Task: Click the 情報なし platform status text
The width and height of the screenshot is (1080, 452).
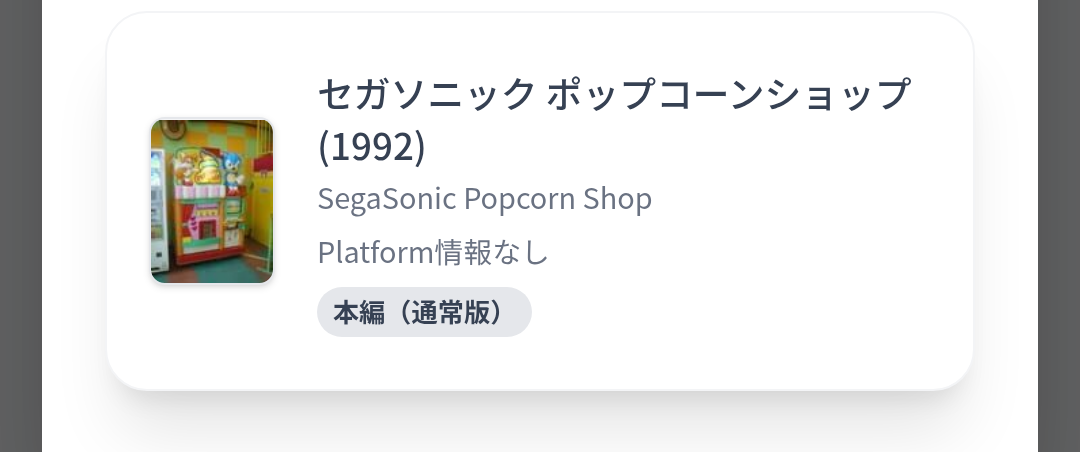Action: click(492, 252)
